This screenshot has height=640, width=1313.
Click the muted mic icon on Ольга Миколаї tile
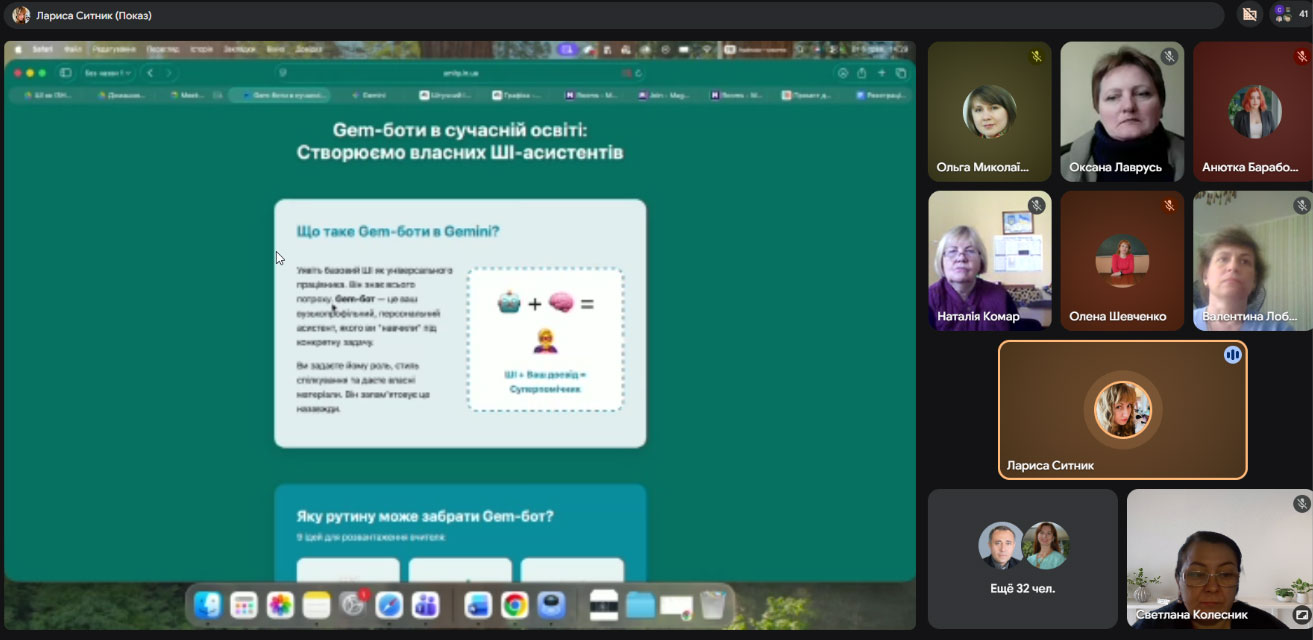[x=1037, y=57]
